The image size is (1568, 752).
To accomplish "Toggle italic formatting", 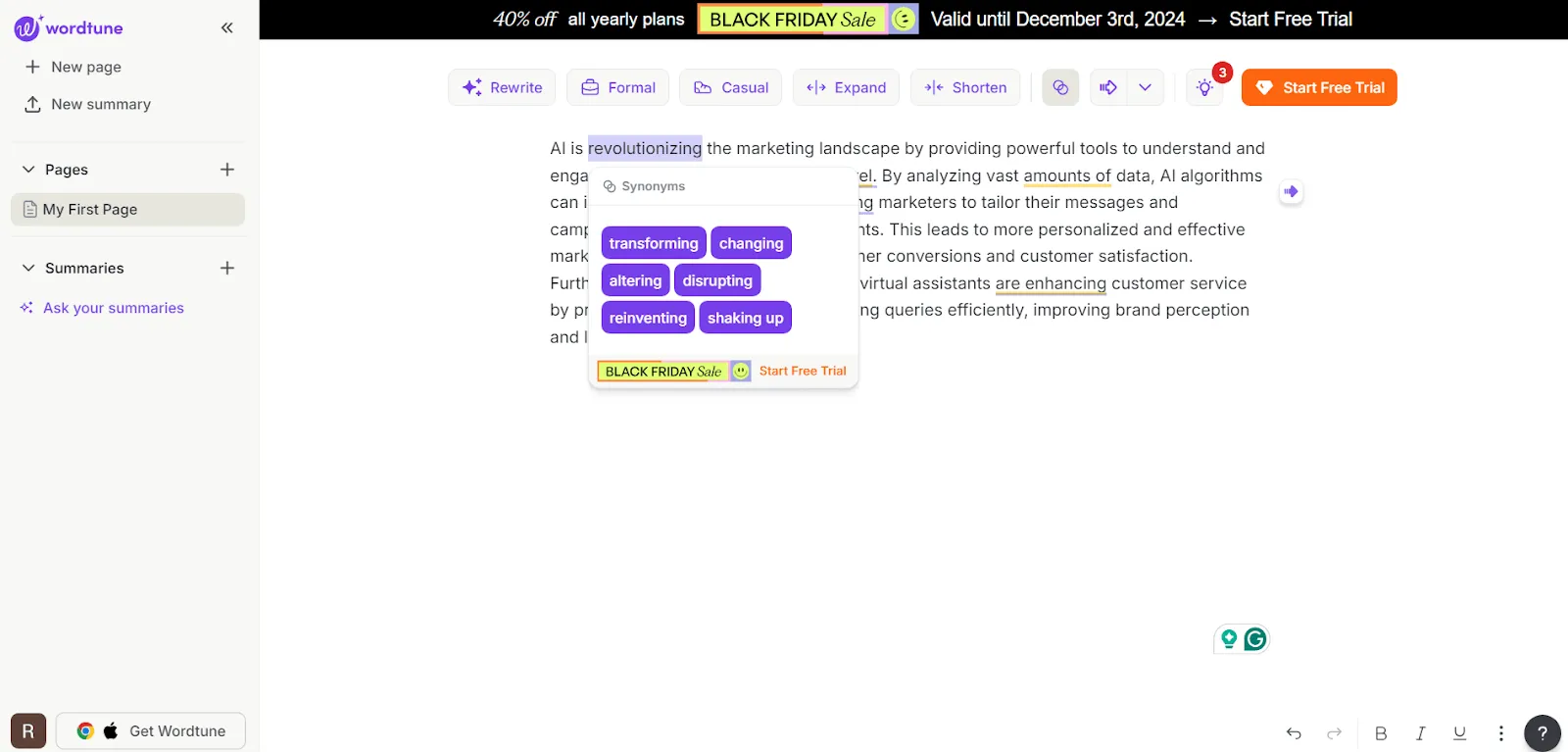I will pos(1420,733).
